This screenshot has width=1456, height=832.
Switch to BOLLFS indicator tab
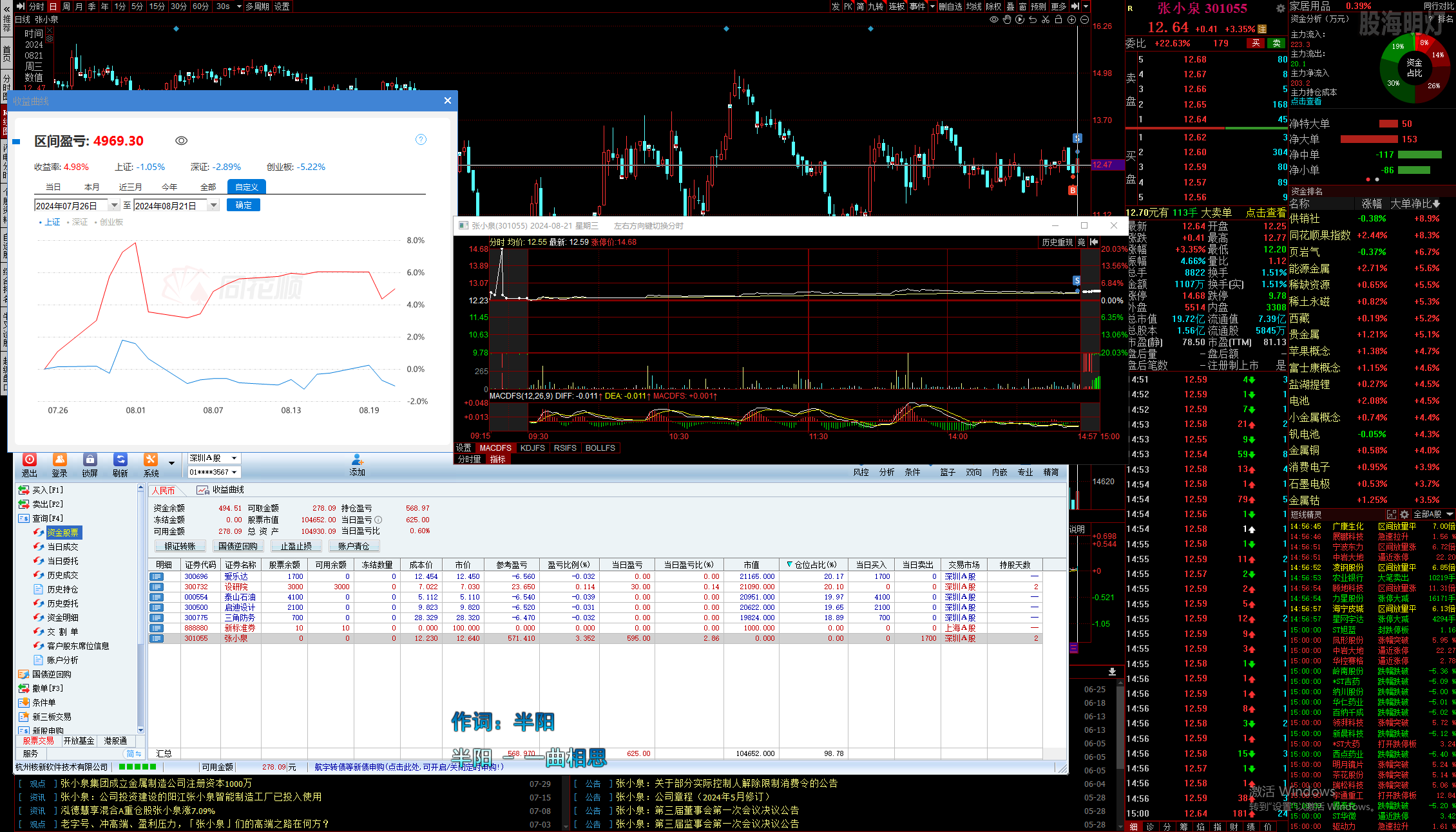[x=600, y=448]
